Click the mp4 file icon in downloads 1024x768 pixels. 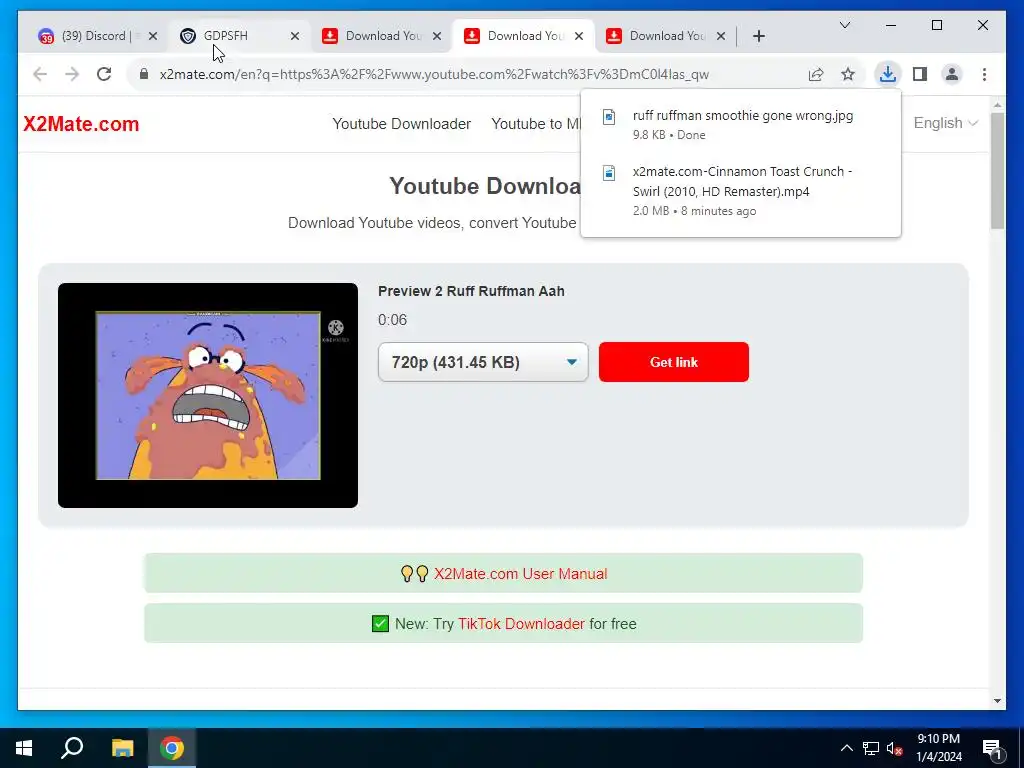pos(609,172)
